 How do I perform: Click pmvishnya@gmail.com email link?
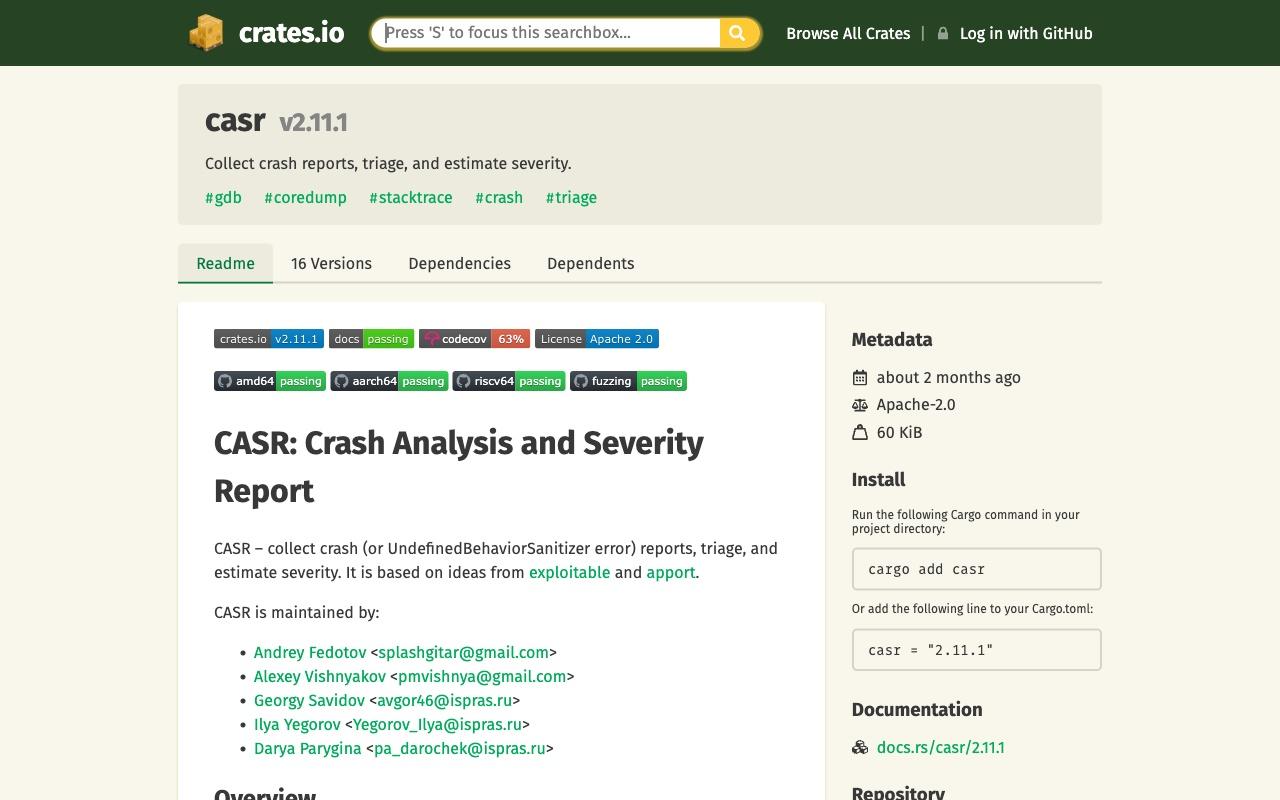coord(482,676)
